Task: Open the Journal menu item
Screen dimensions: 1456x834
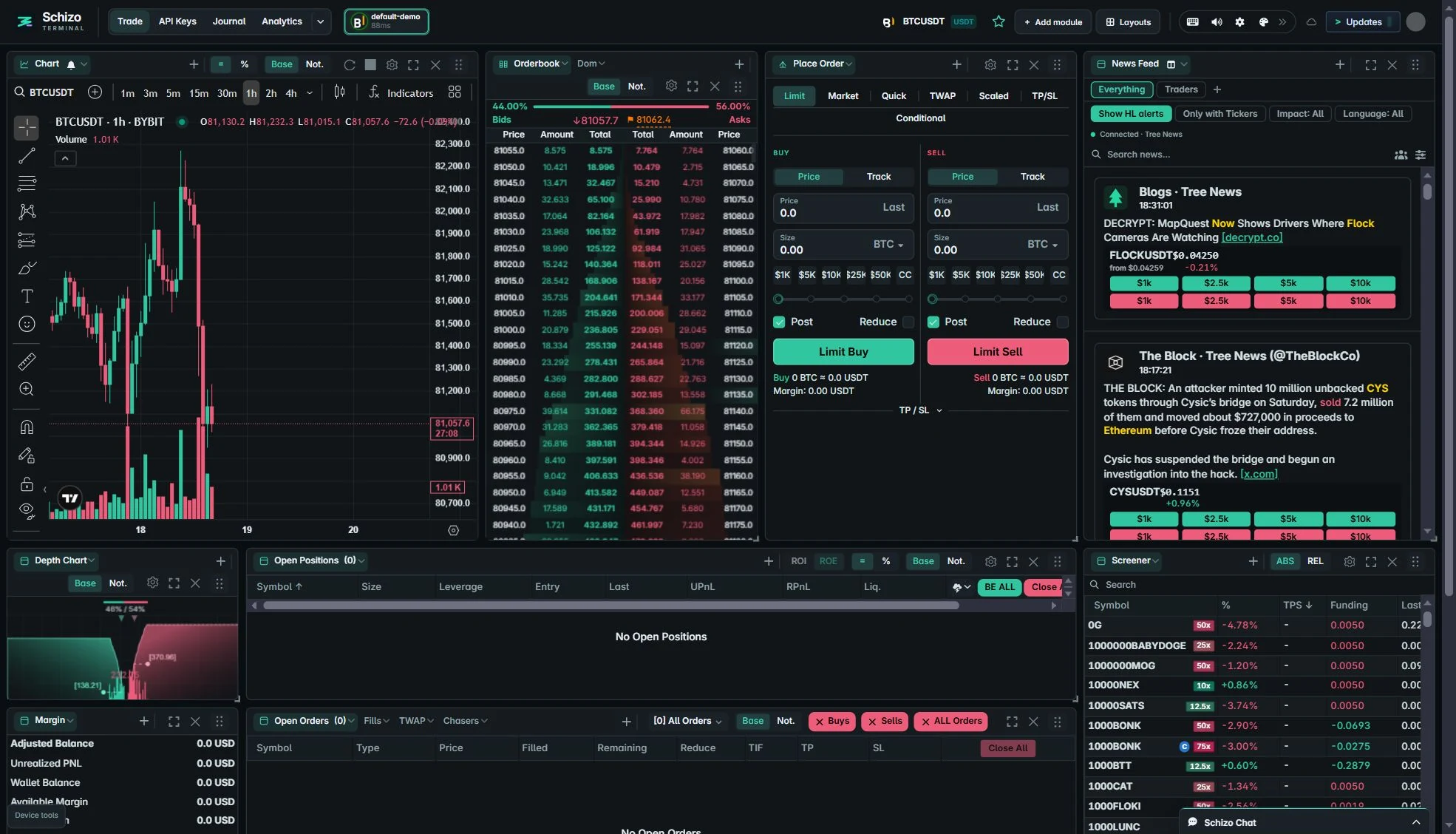Action: point(229,21)
